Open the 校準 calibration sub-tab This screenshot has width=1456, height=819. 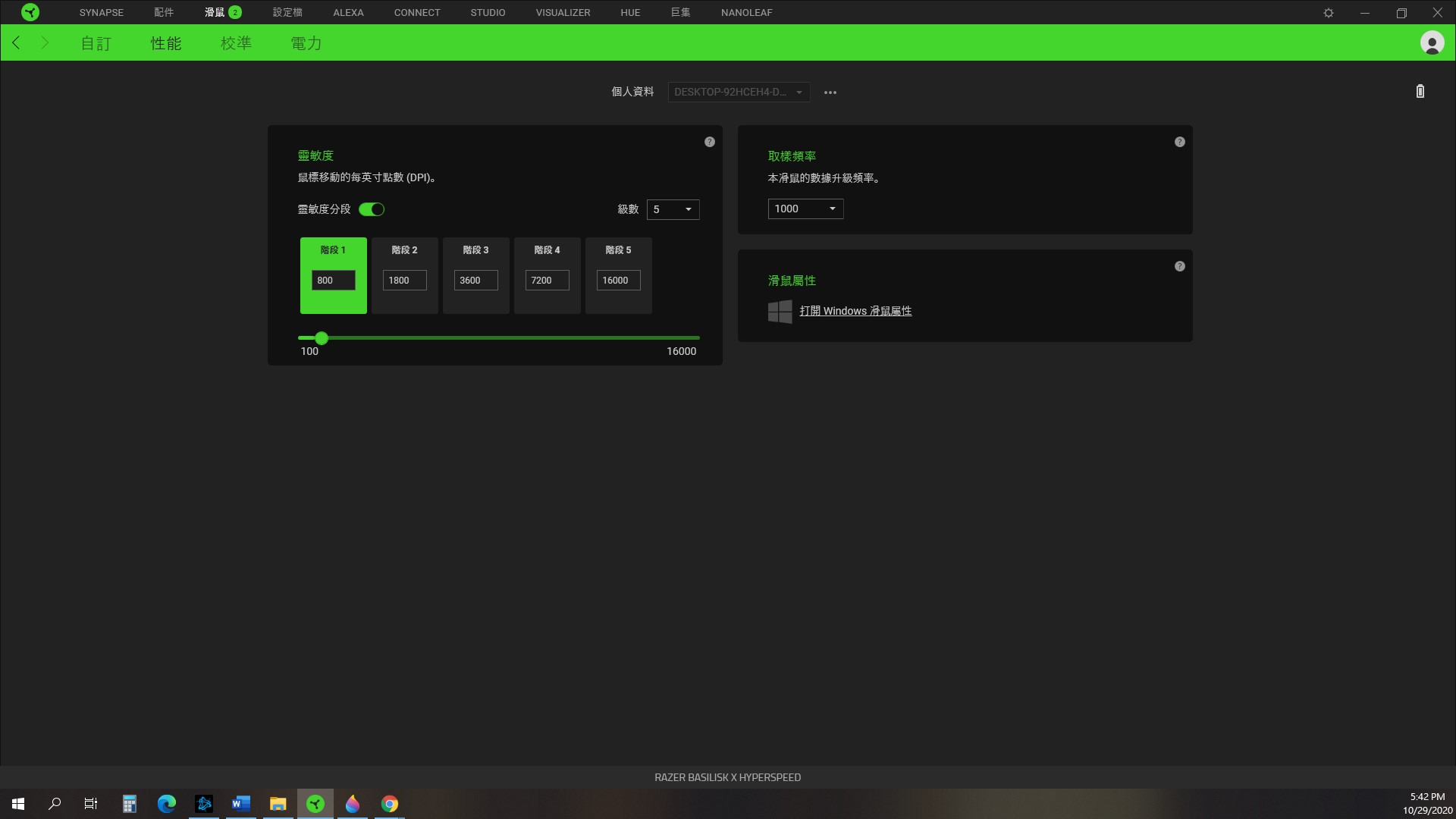pyautogui.click(x=236, y=43)
